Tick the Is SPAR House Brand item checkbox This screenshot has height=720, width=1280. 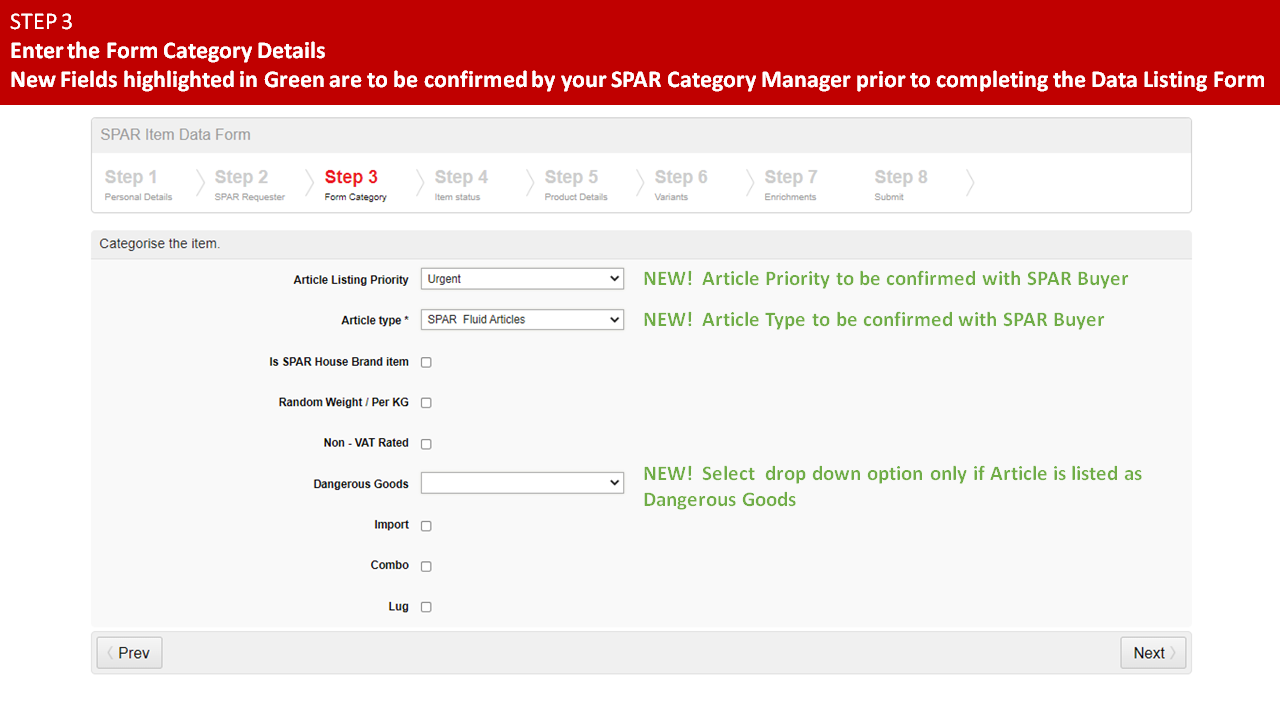[x=426, y=362]
